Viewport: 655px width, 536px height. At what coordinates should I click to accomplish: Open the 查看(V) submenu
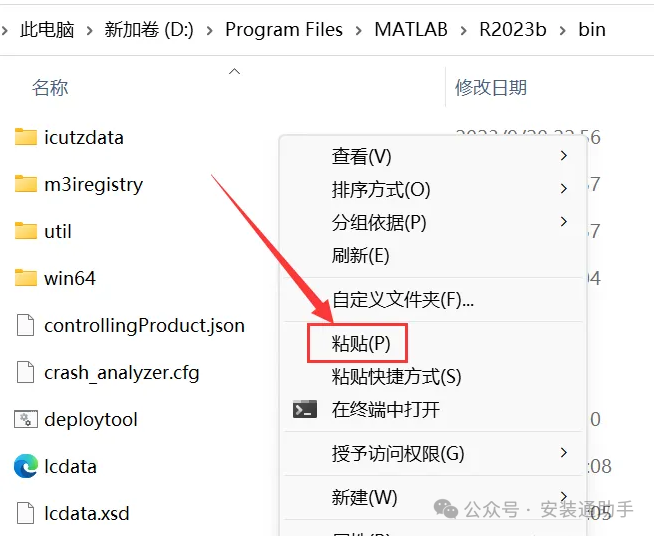(433, 156)
